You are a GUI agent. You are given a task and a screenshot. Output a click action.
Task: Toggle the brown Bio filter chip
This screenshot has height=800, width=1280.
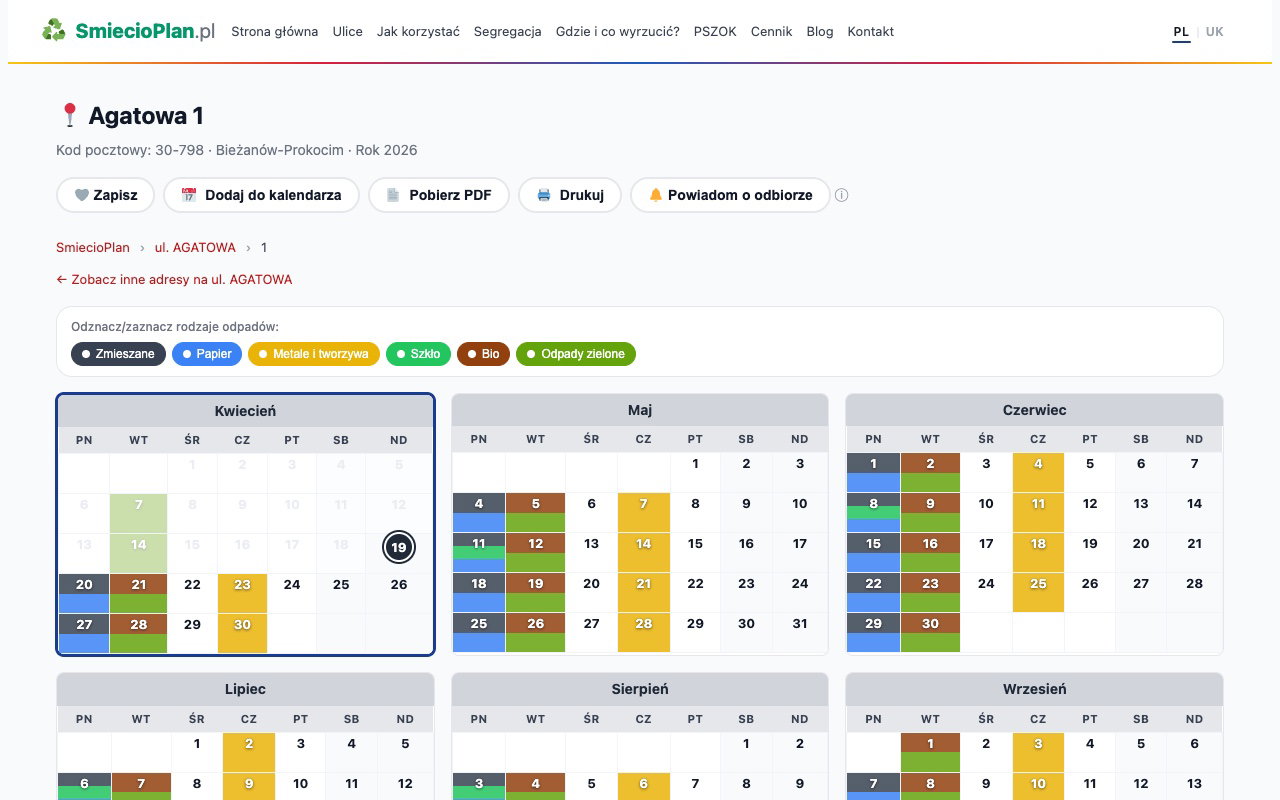[483, 354]
